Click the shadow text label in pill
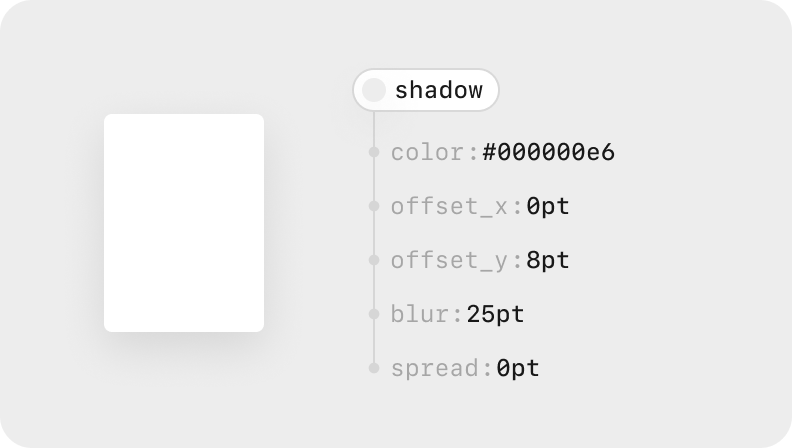This screenshot has width=792, height=448. (x=439, y=90)
